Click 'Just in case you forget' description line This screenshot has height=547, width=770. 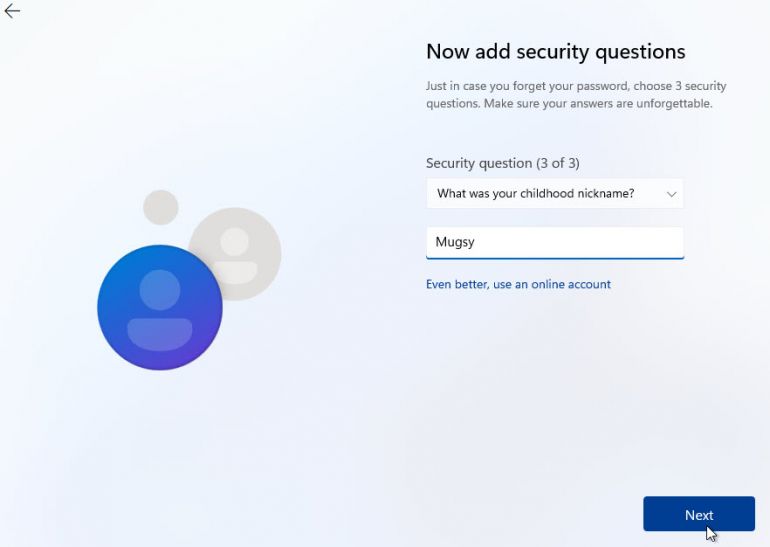[576, 86]
